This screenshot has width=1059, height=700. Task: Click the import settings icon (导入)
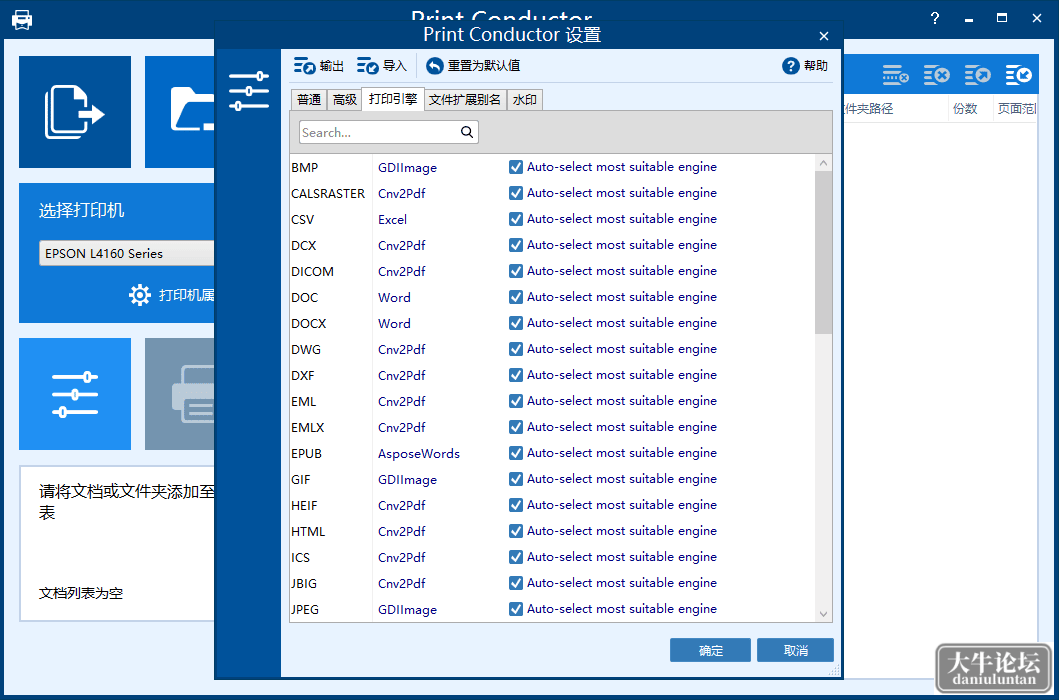click(x=367, y=66)
